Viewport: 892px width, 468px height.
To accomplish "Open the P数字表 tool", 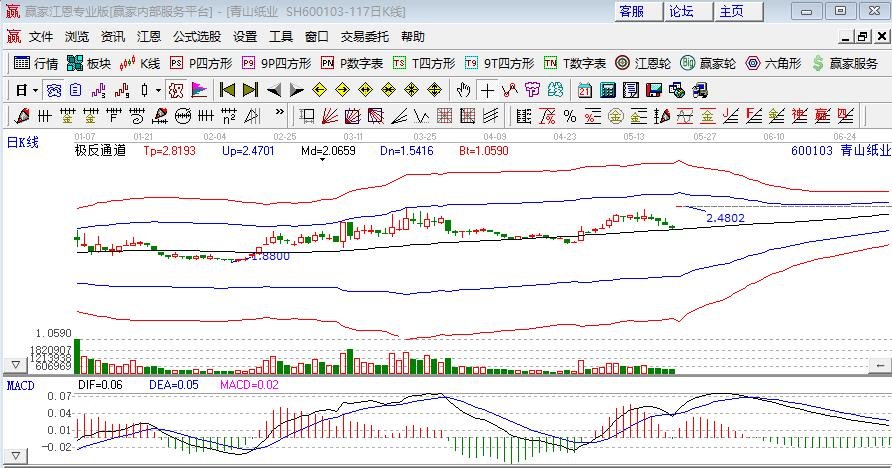I will pos(352,63).
